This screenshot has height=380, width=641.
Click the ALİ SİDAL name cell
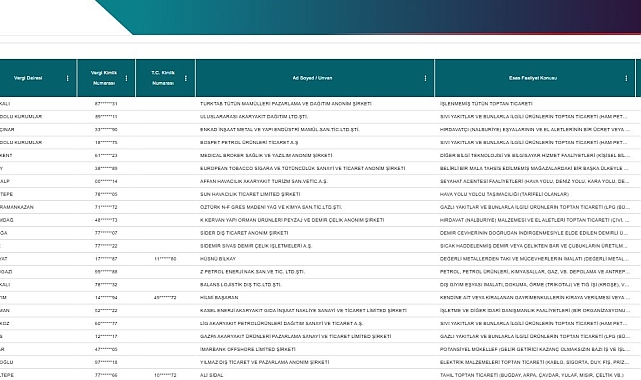212,375
